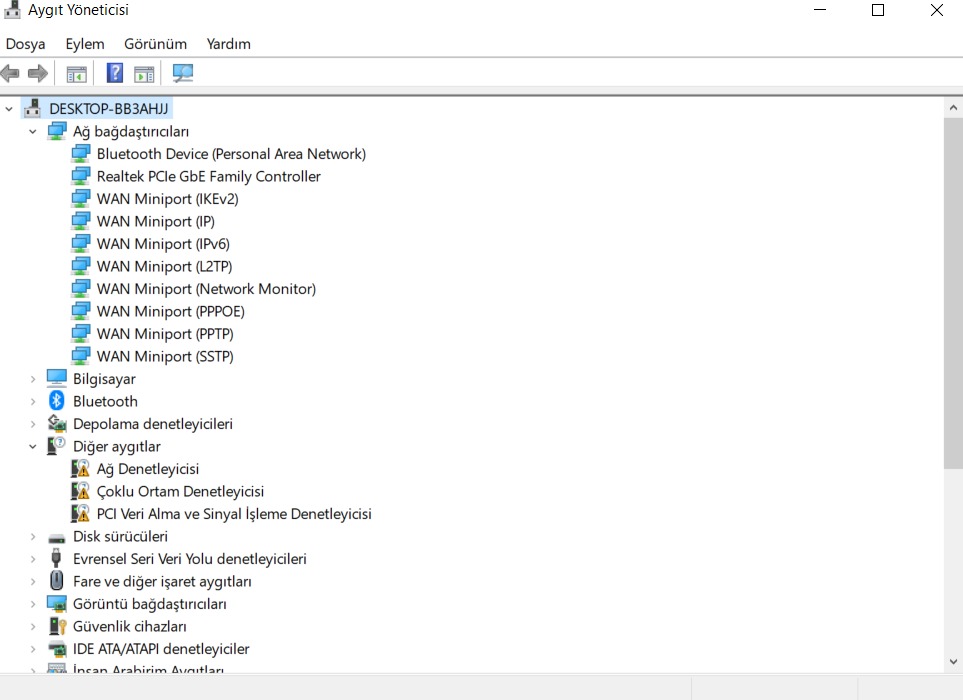Image resolution: width=963 pixels, height=700 pixels.
Task: Click the Bluetooth category icon
Action: (57, 401)
